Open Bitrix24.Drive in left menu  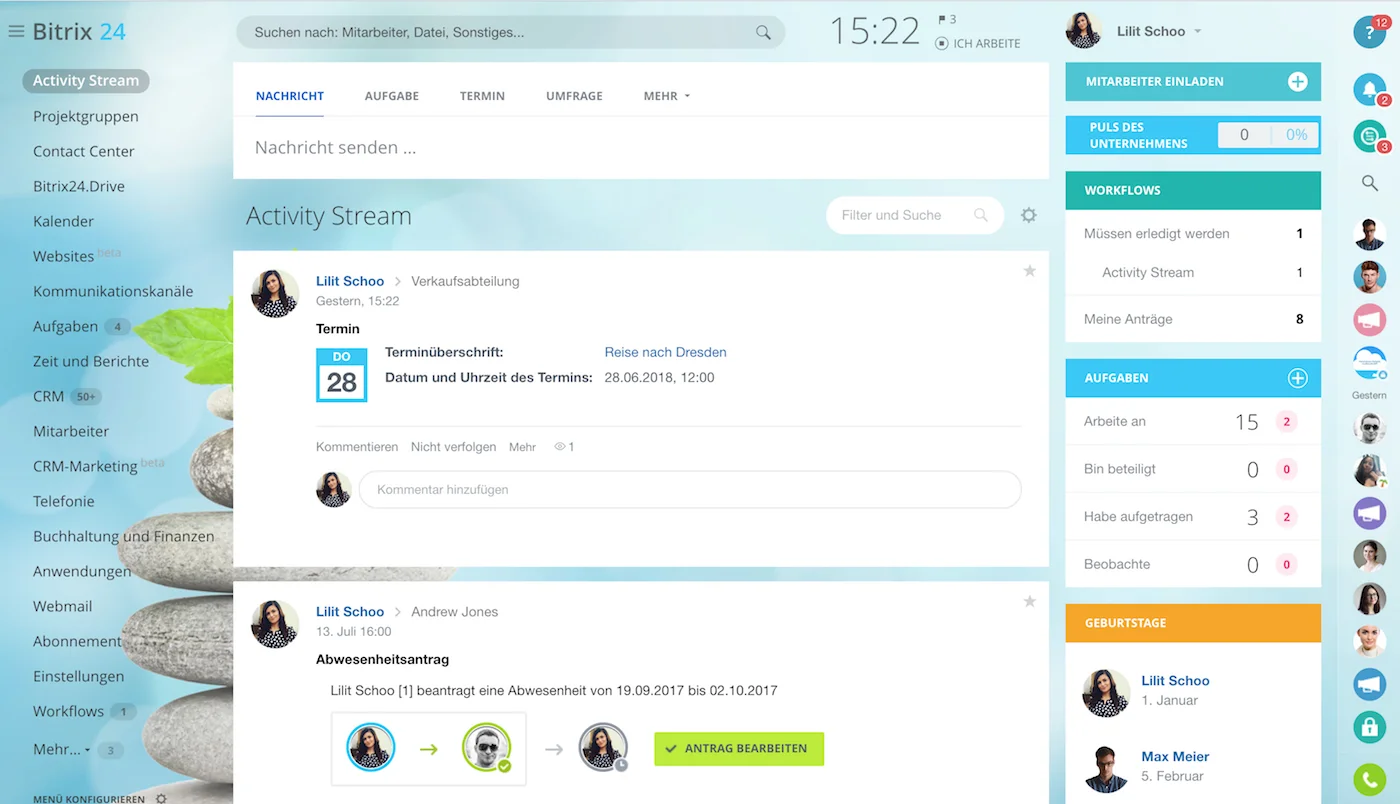point(79,186)
